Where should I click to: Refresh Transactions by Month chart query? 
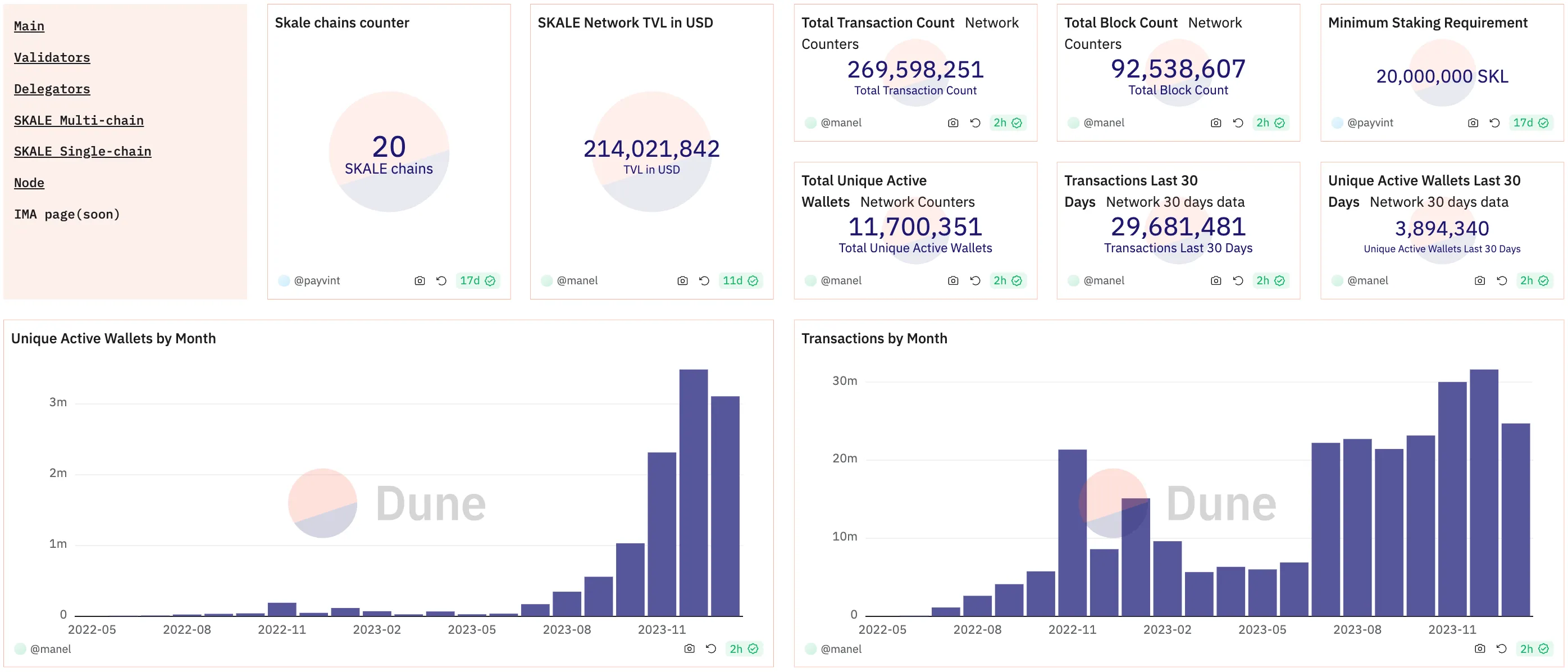[1502, 650]
